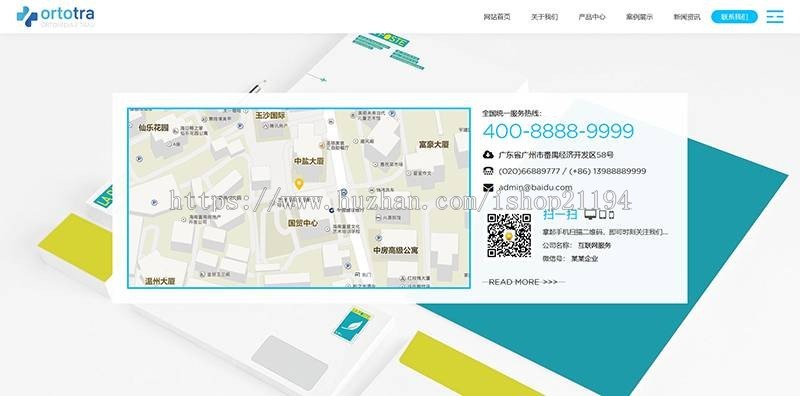Open the 关于我们 nav item
Screen dimensions: 800x396
544,17
